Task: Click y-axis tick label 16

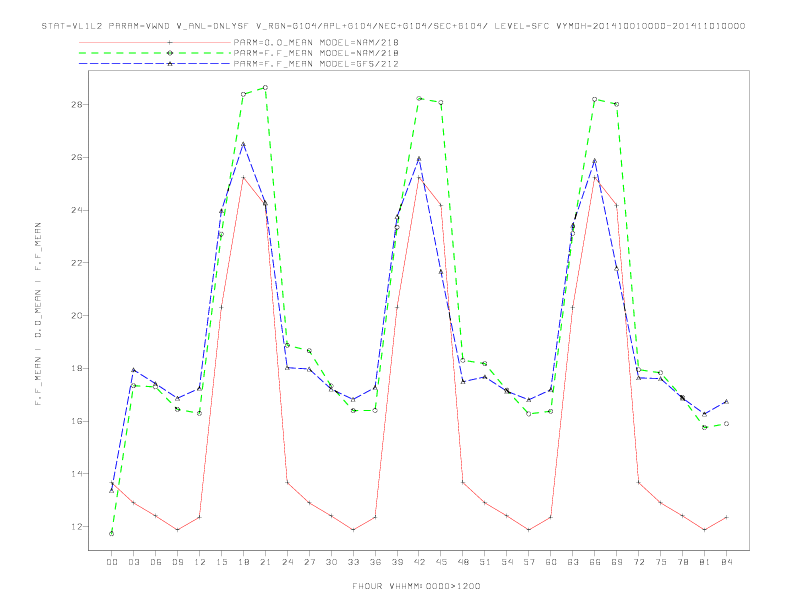Action: (x=77, y=421)
